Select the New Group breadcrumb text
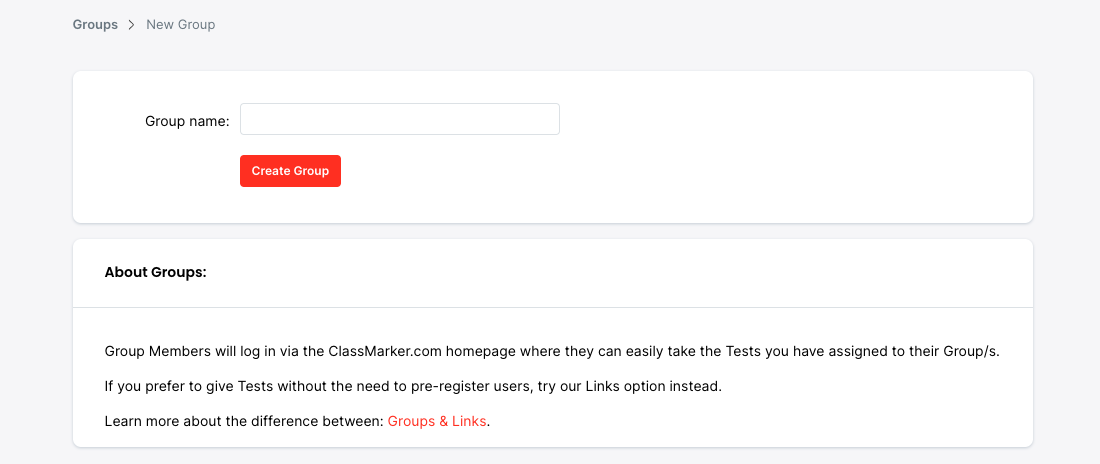1100x464 pixels. click(x=180, y=24)
